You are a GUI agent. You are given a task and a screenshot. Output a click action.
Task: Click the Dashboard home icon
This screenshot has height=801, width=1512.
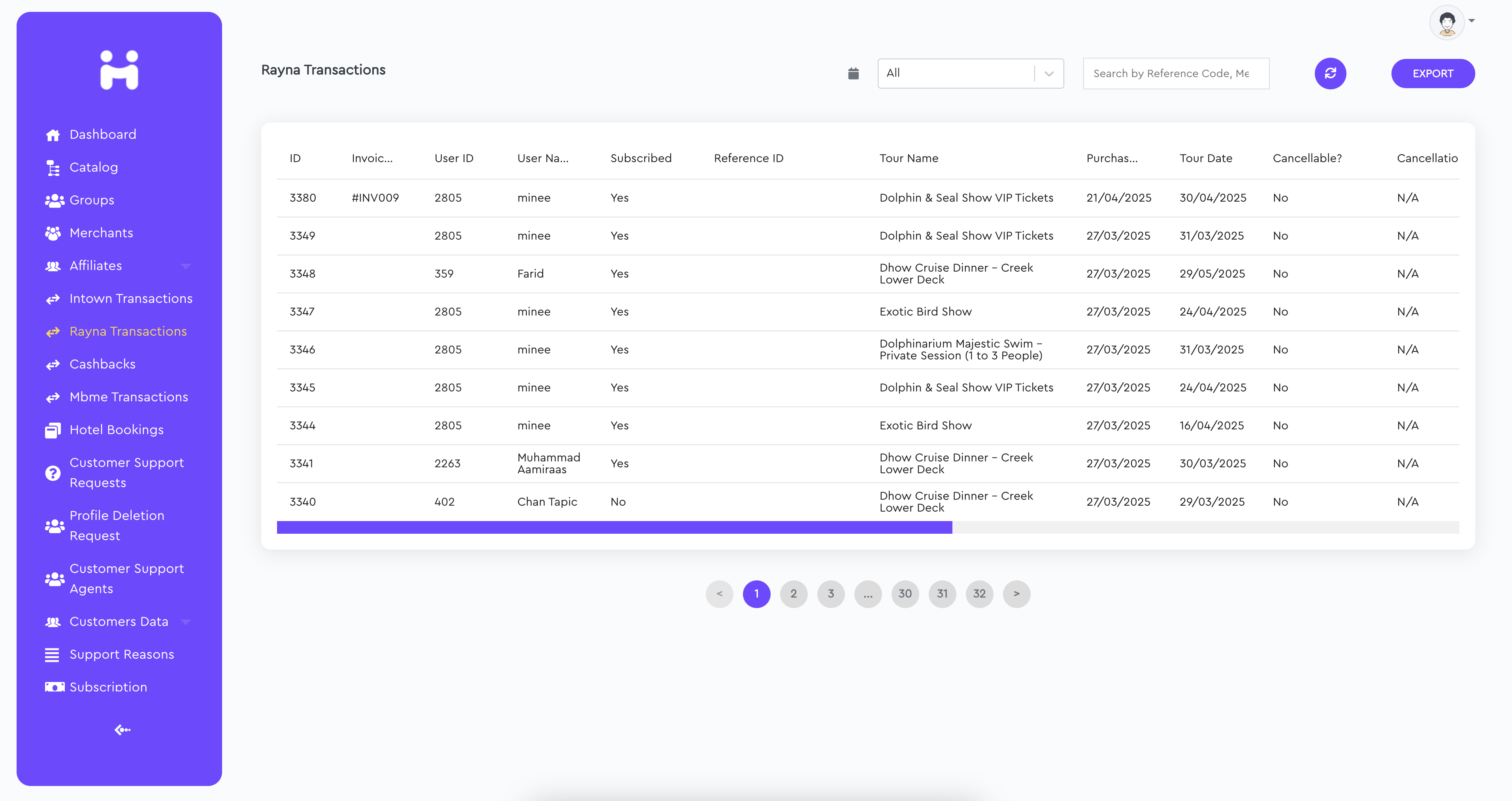(x=53, y=135)
